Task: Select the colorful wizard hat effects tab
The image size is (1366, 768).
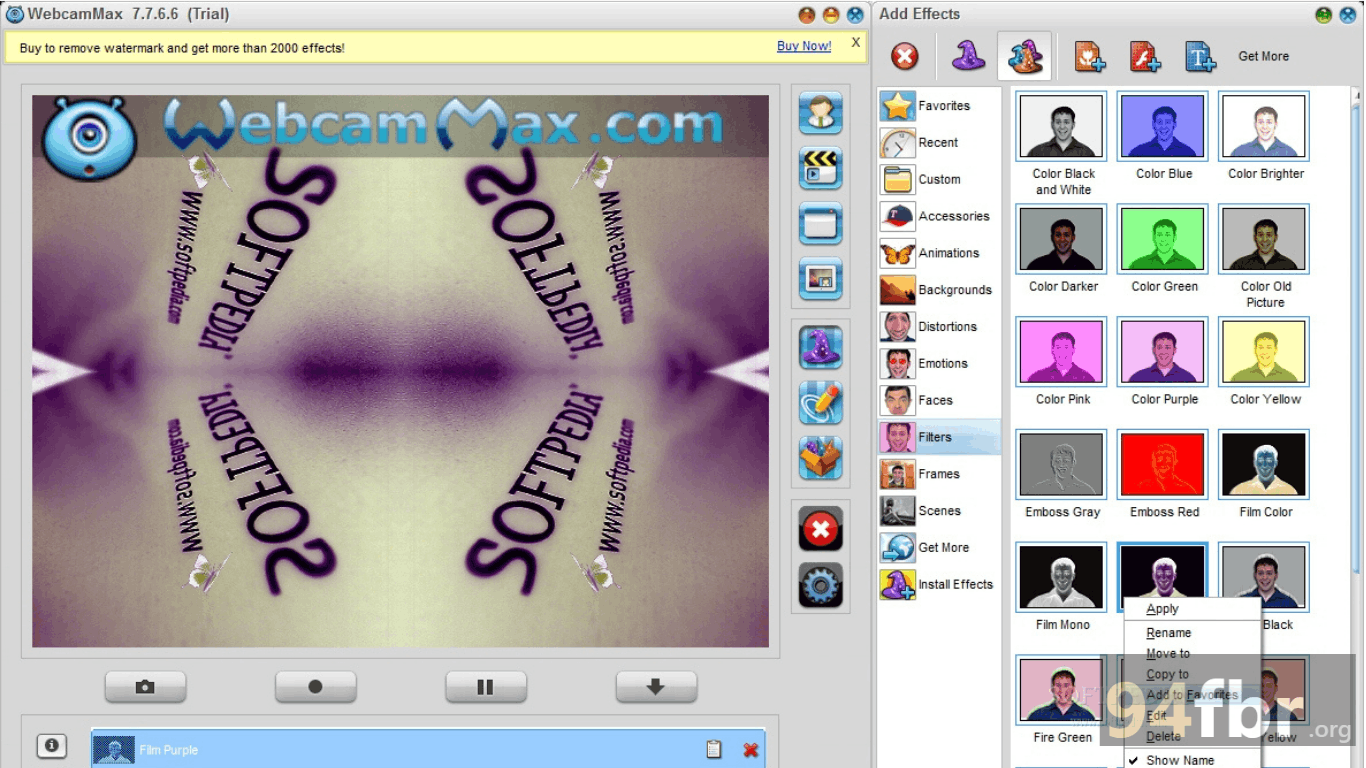Action: coord(1025,56)
